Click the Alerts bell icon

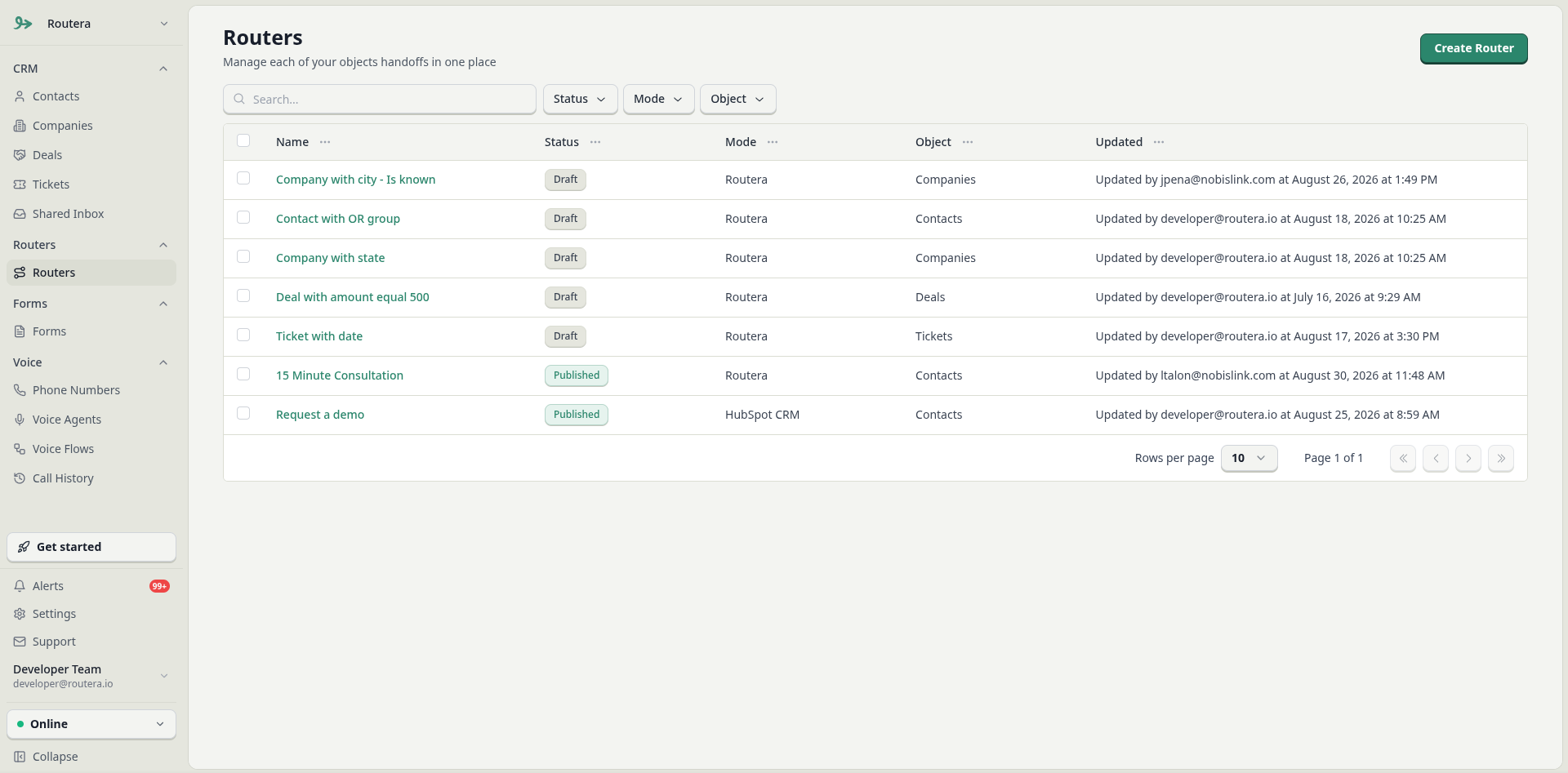pyautogui.click(x=20, y=586)
